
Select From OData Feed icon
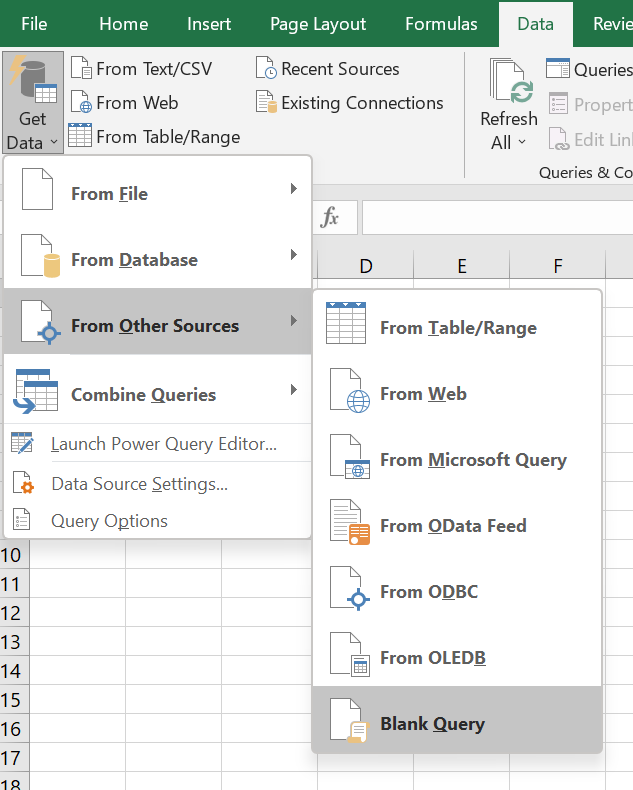click(350, 525)
